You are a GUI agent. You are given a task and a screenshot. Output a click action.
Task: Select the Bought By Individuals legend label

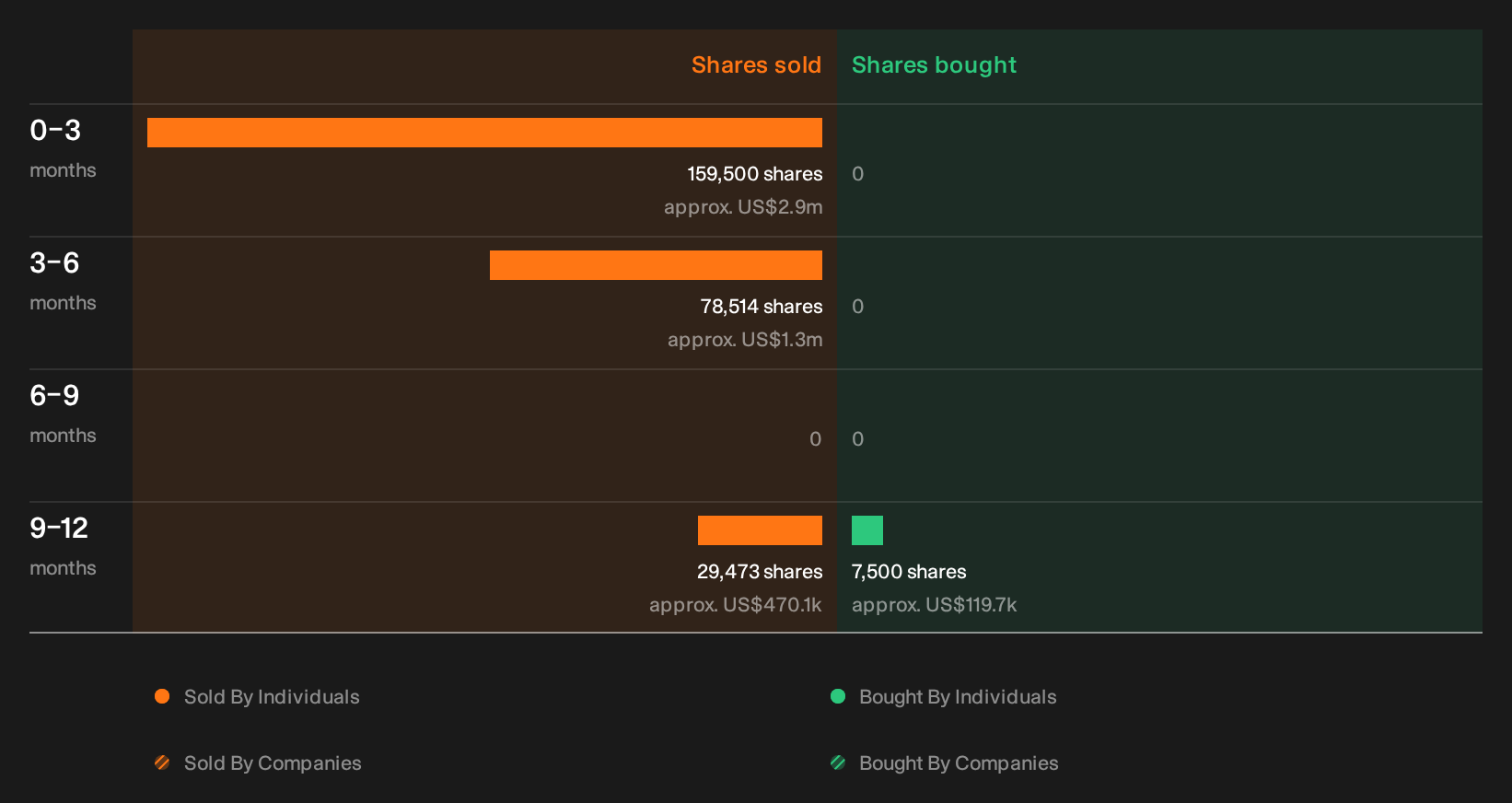point(958,697)
